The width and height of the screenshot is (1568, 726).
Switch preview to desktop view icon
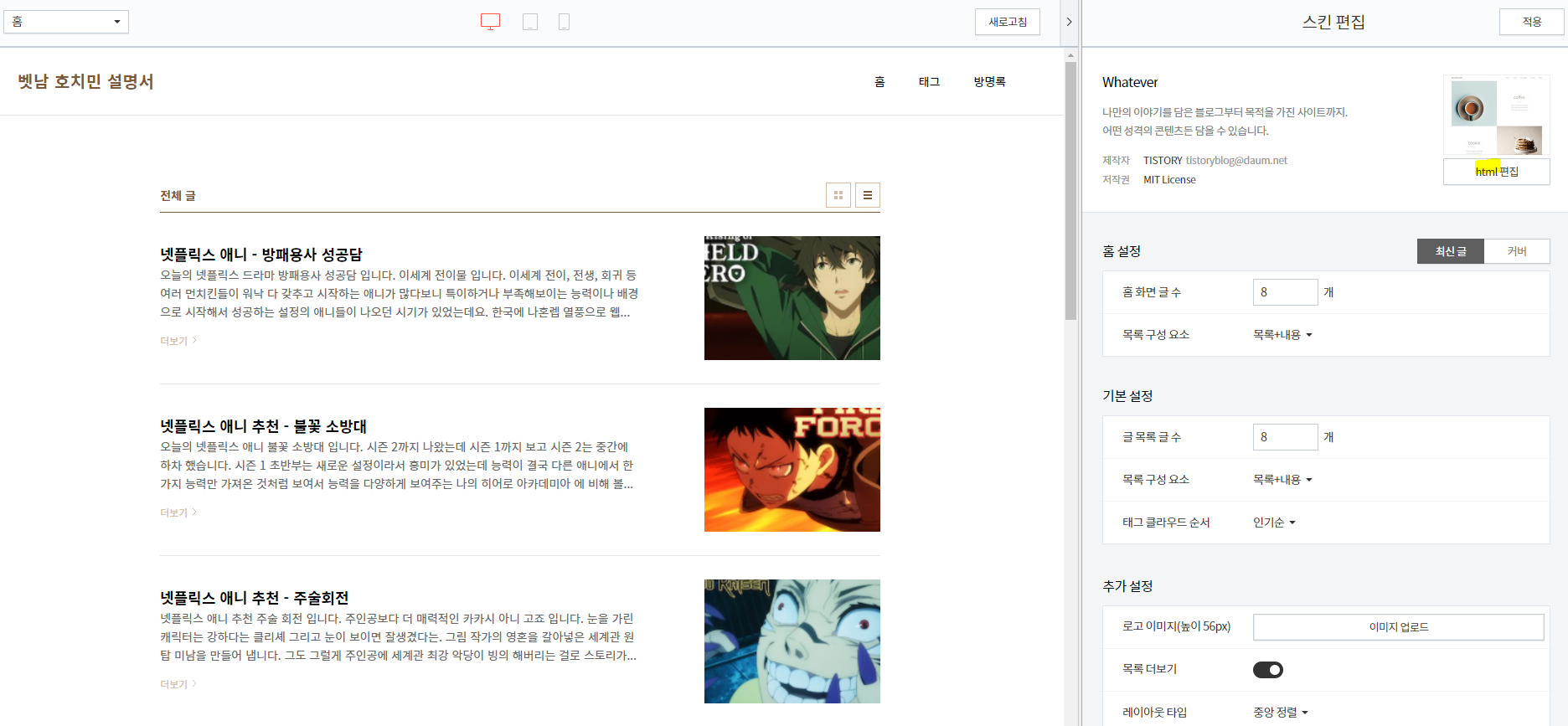pyautogui.click(x=490, y=22)
